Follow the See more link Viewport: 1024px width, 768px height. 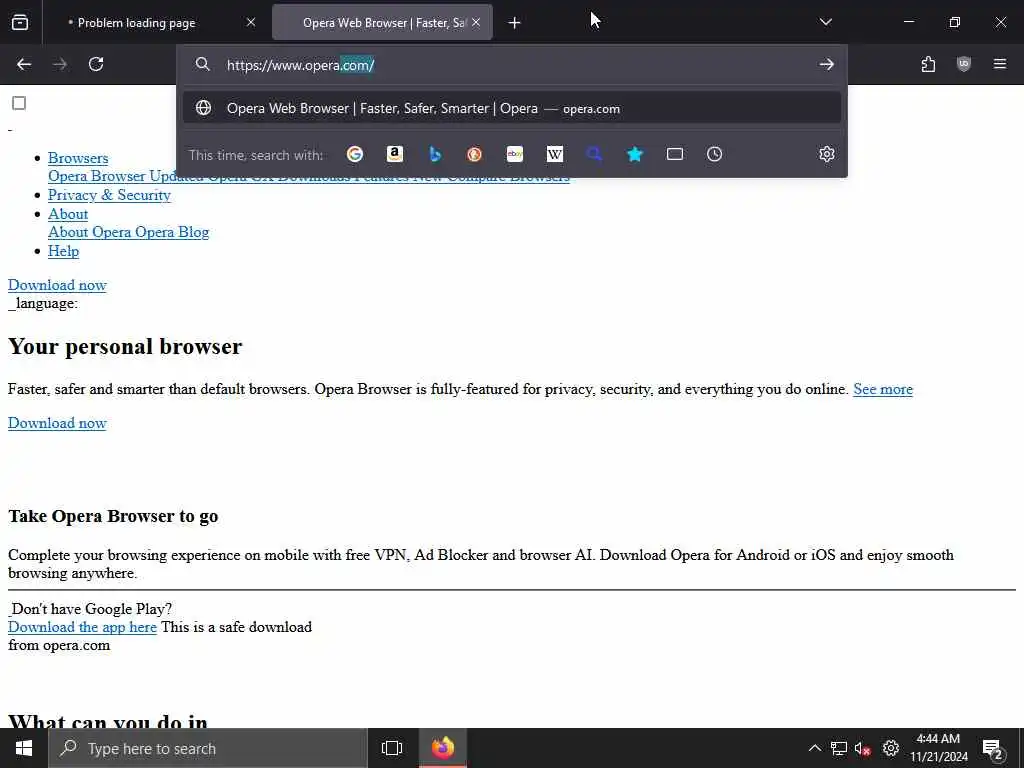883,389
